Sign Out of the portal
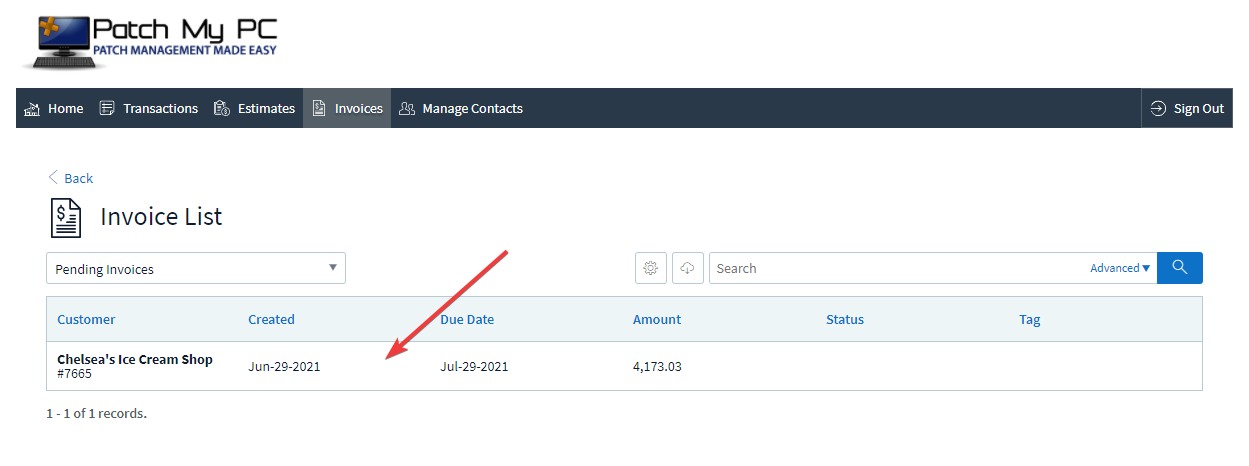Screen dimensions: 1249x466 [1187, 108]
